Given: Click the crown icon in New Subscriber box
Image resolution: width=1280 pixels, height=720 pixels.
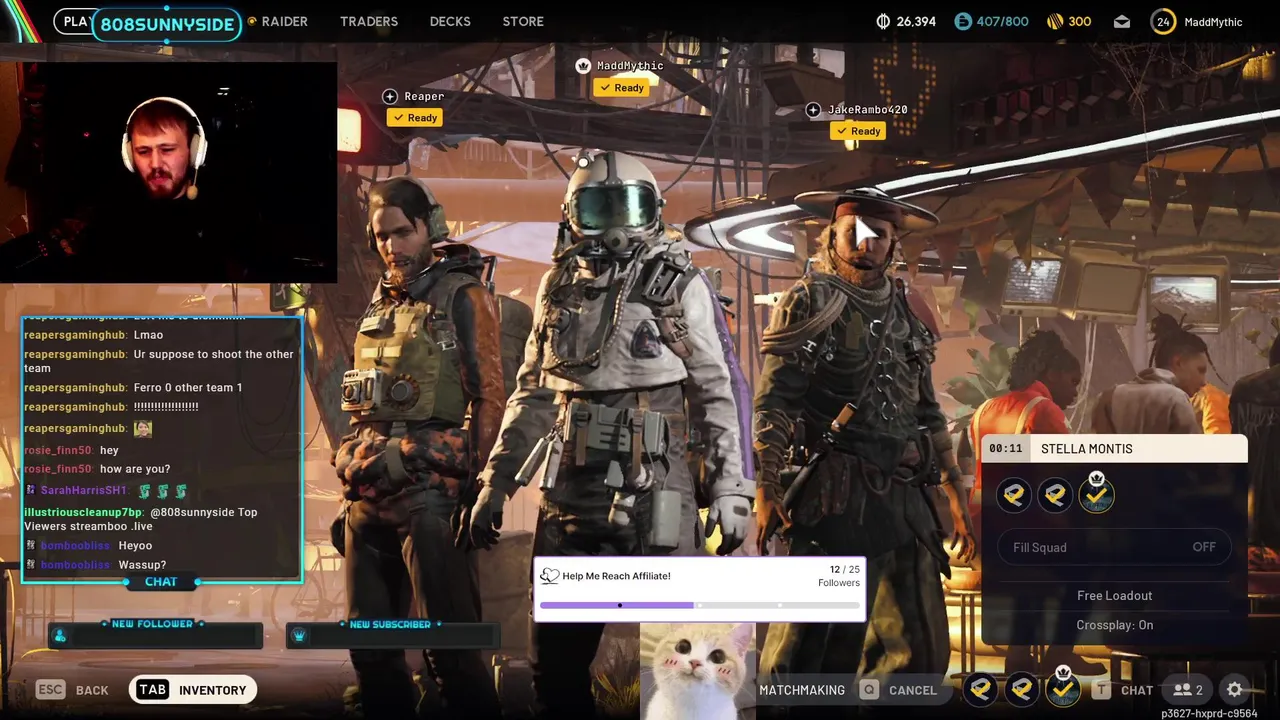Looking at the screenshot, I should coord(298,636).
